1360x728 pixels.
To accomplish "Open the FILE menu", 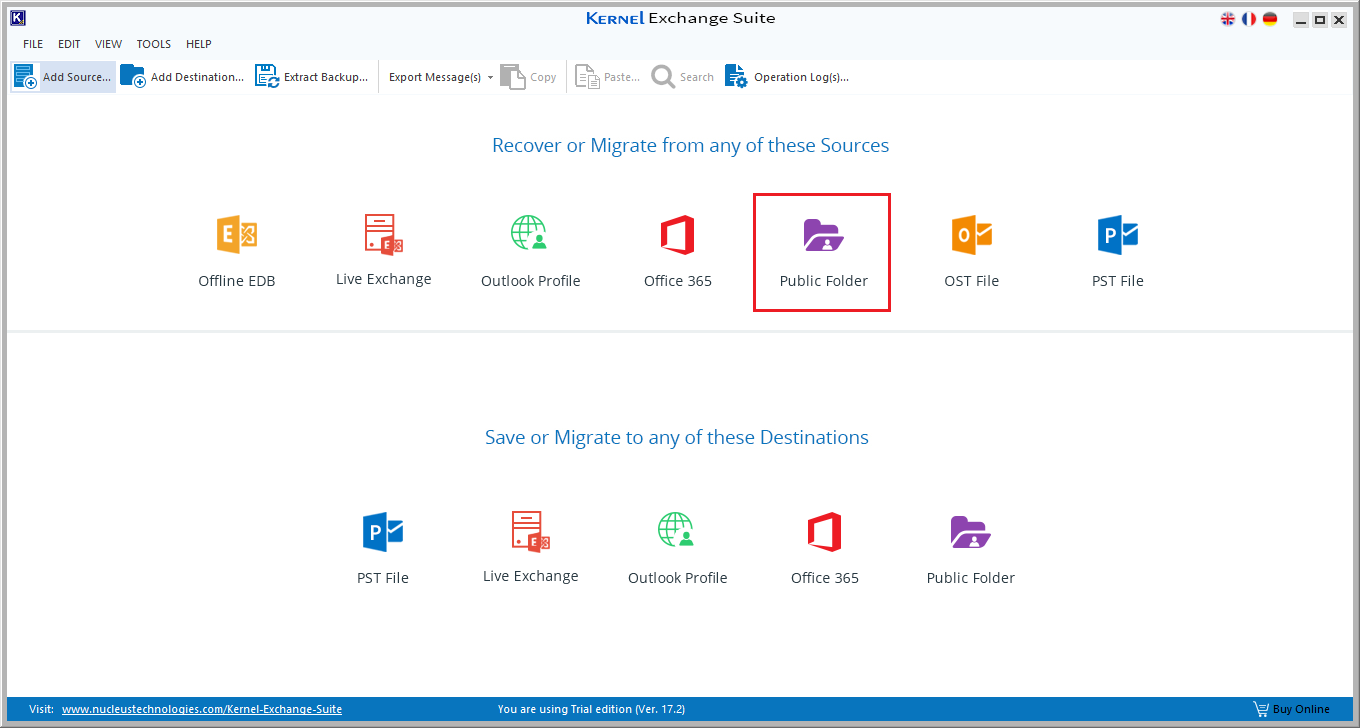I will 33,44.
